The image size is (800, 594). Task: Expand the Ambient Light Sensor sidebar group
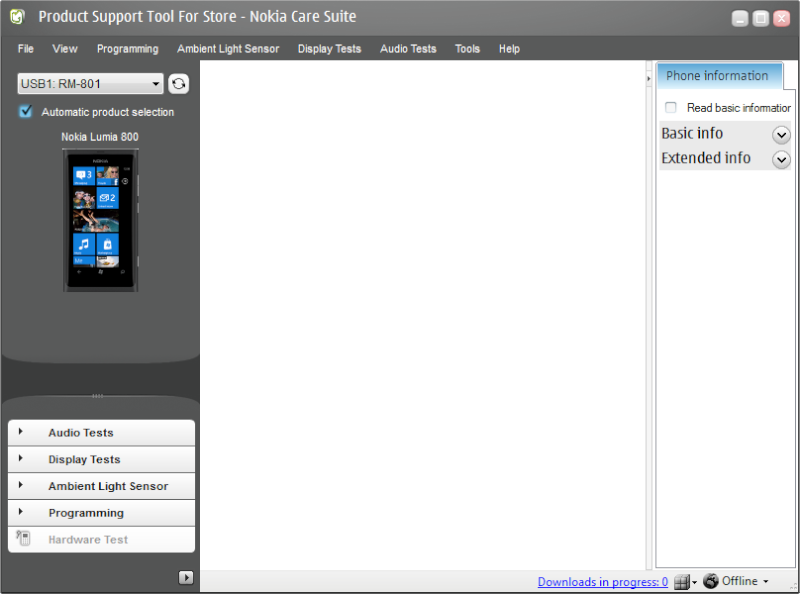(x=102, y=486)
